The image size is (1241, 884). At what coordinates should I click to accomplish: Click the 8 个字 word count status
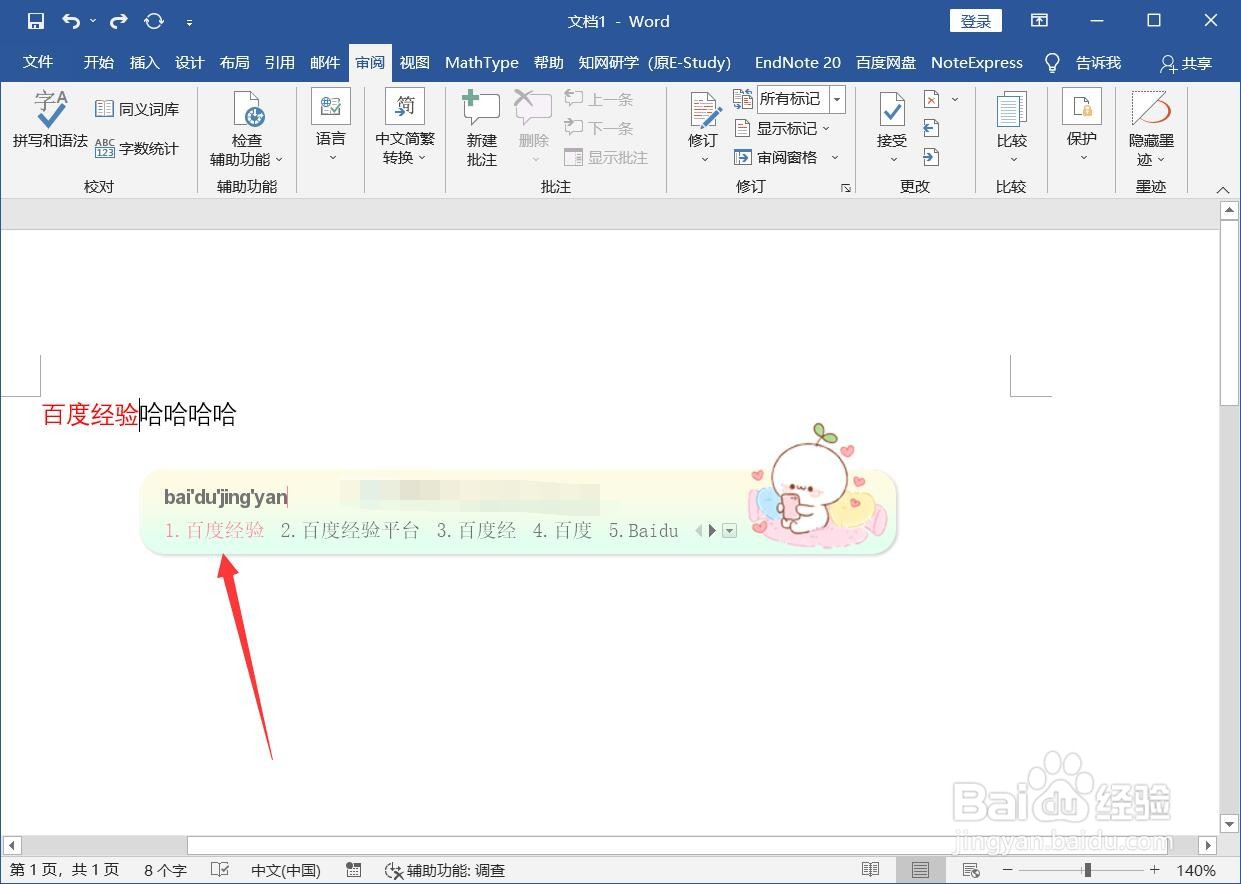click(165, 870)
